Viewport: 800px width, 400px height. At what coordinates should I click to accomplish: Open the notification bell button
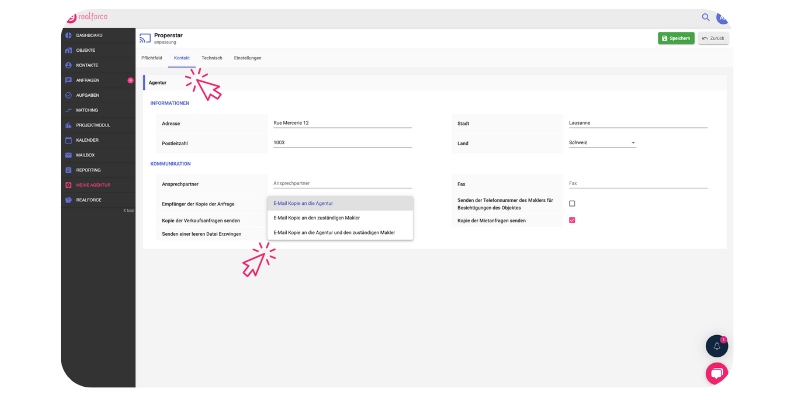click(x=717, y=346)
